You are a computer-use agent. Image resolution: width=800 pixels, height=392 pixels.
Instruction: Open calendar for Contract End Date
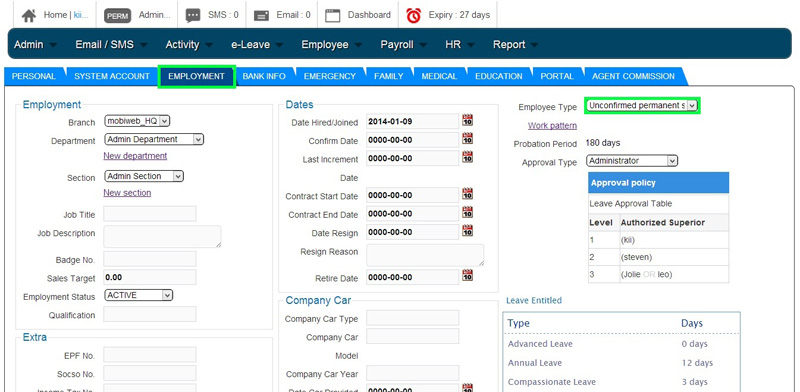pyautogui.click(x=467, y=212)
